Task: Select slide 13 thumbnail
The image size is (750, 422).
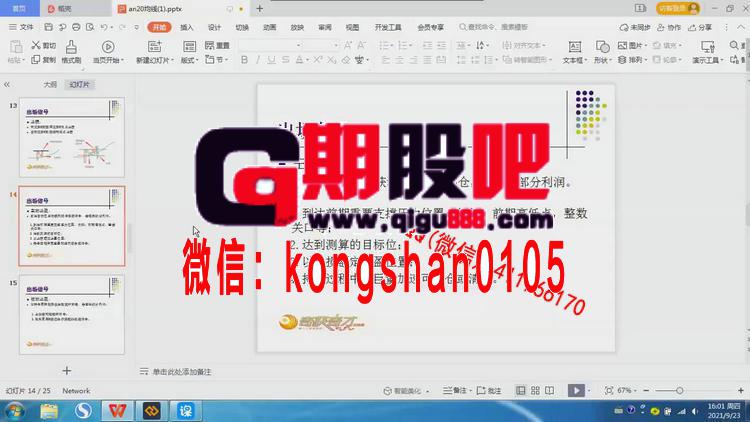Action: pos(72,137)
